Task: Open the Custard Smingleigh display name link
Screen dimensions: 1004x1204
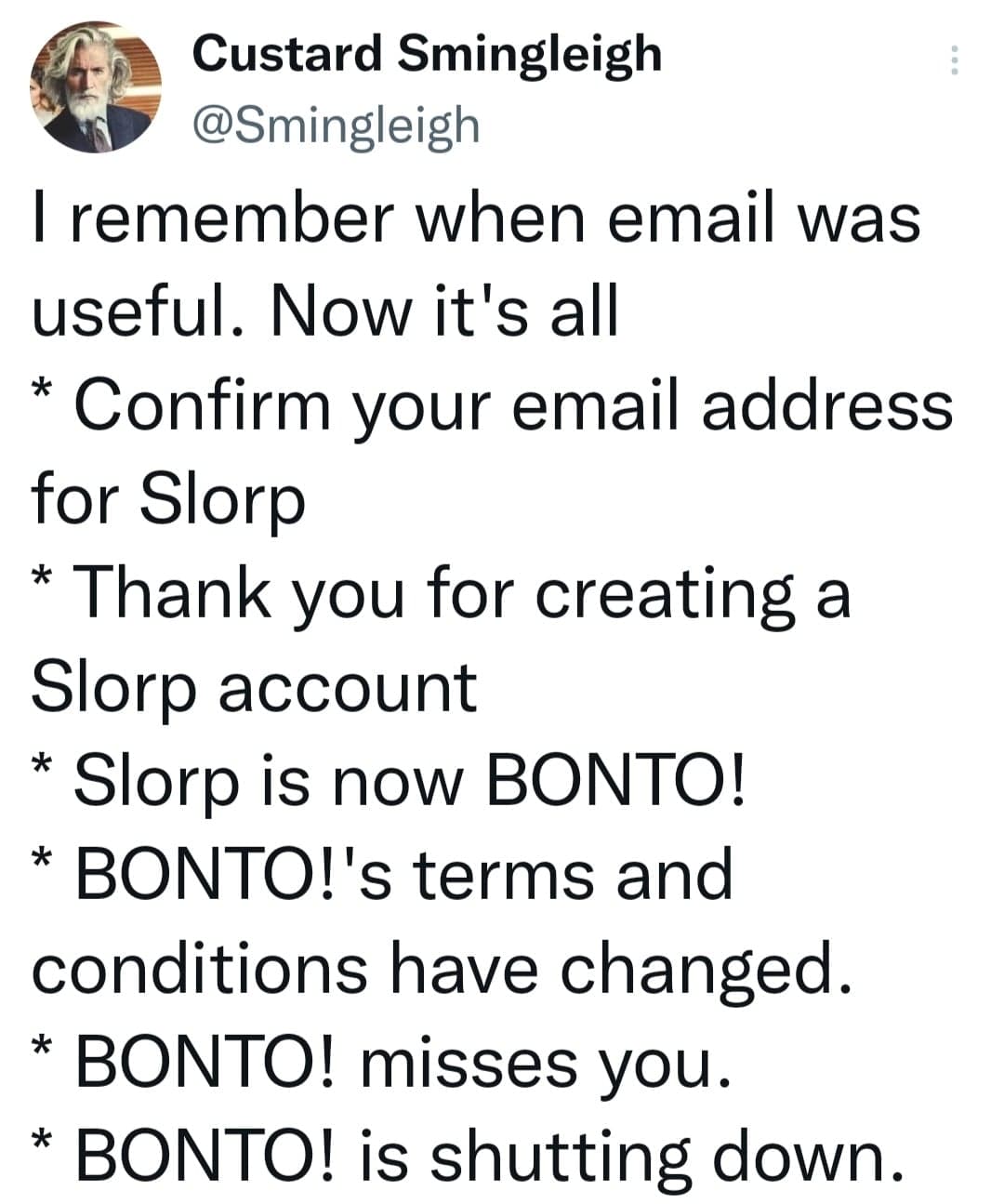Action: (x=427, y=53)
